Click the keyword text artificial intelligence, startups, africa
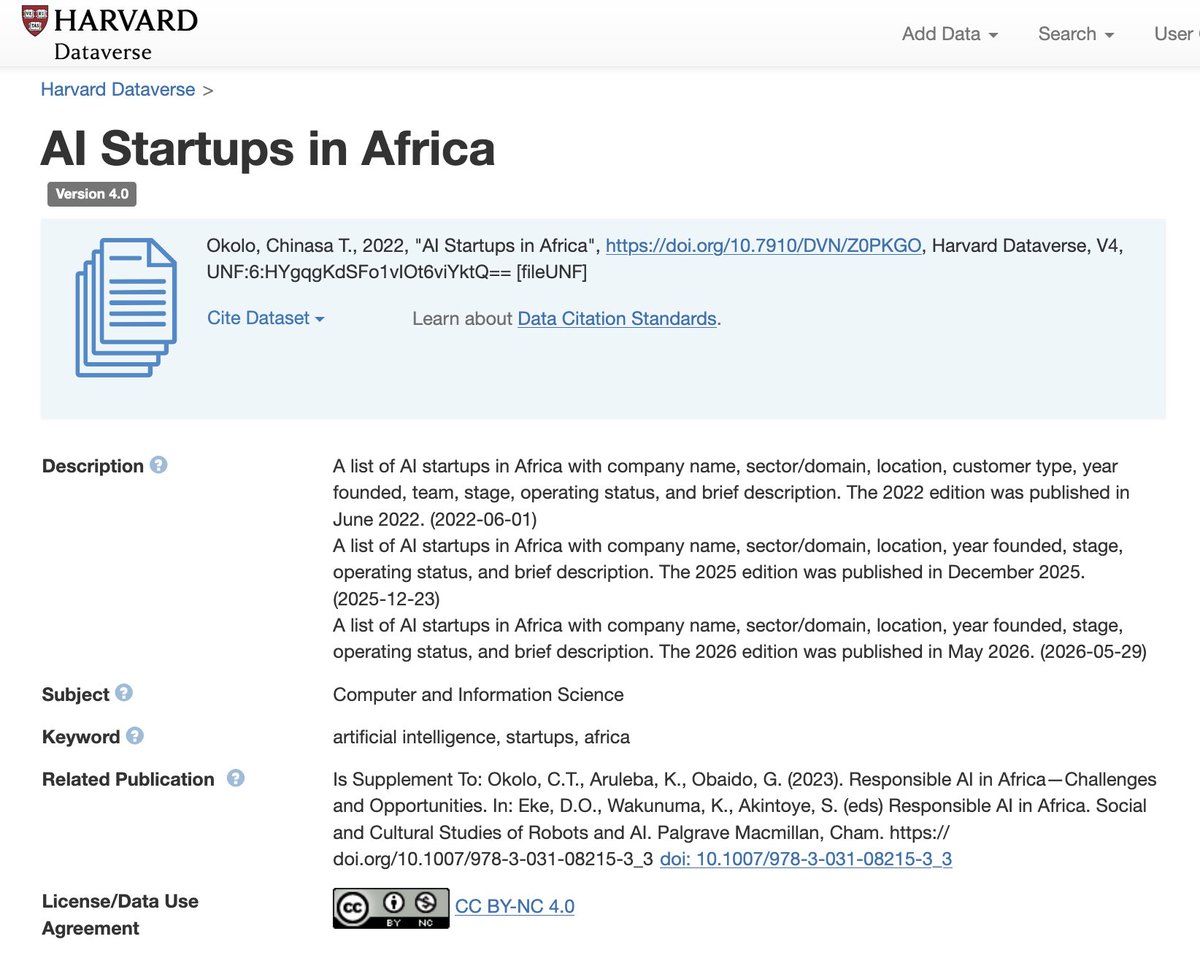 (x=481, y=737)
